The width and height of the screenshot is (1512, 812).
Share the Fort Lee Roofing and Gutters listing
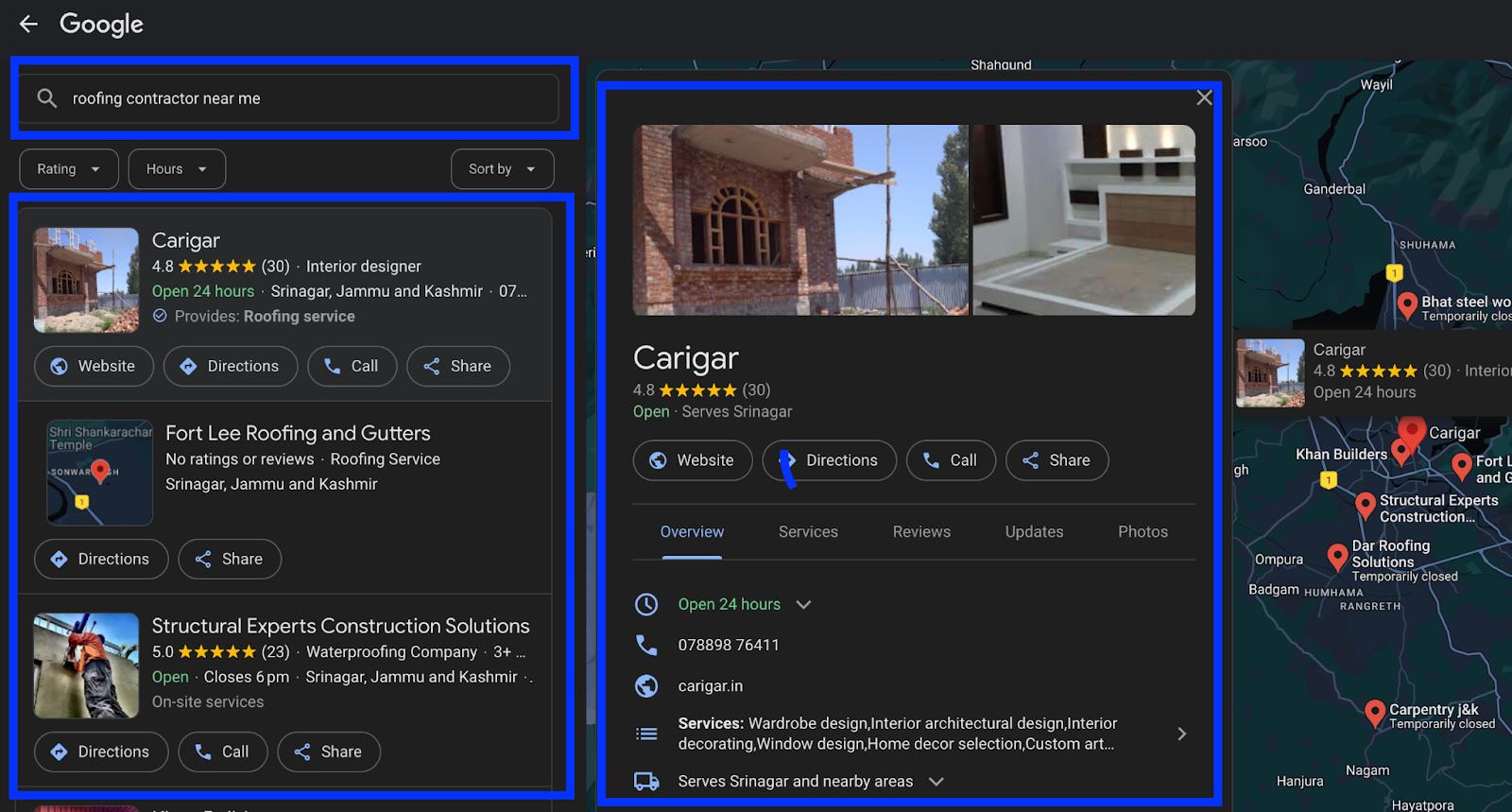pyautogui.click(x=230, y=560)
